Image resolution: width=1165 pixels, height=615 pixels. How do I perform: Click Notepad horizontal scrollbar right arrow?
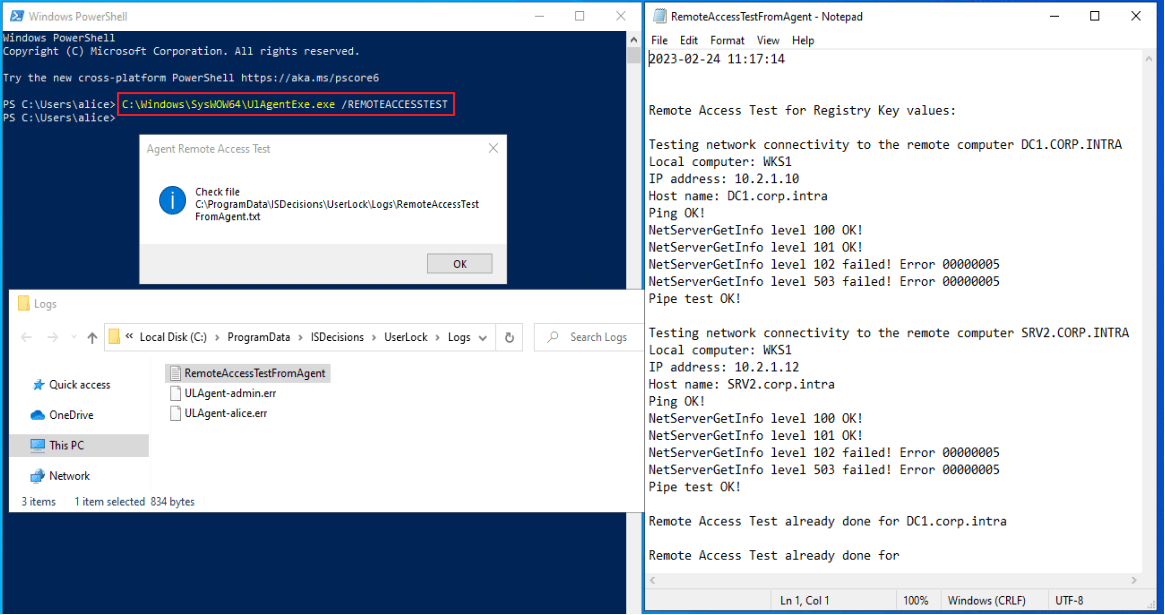1134,580
